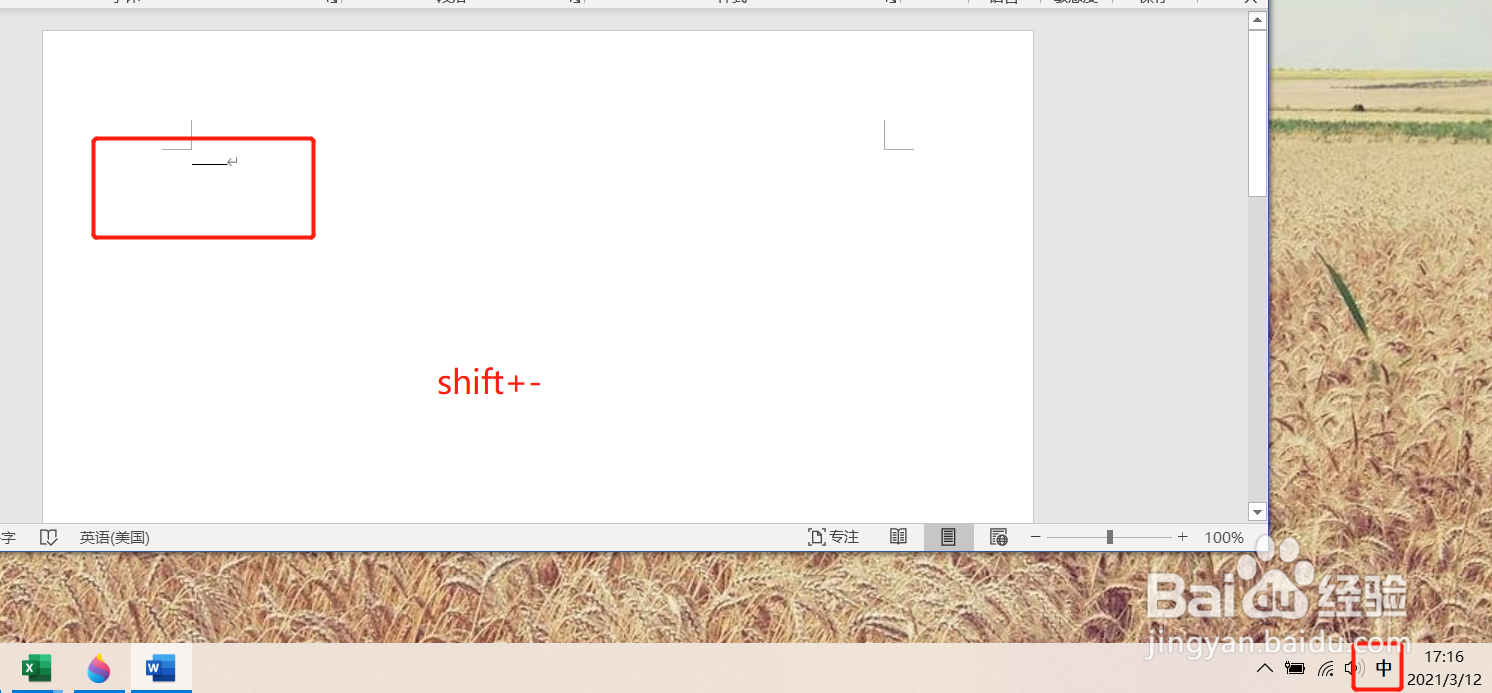This screenshot has height=693, width=1492.
Task: Open the spelling and proofing check icon
Action: coord(49,537)
